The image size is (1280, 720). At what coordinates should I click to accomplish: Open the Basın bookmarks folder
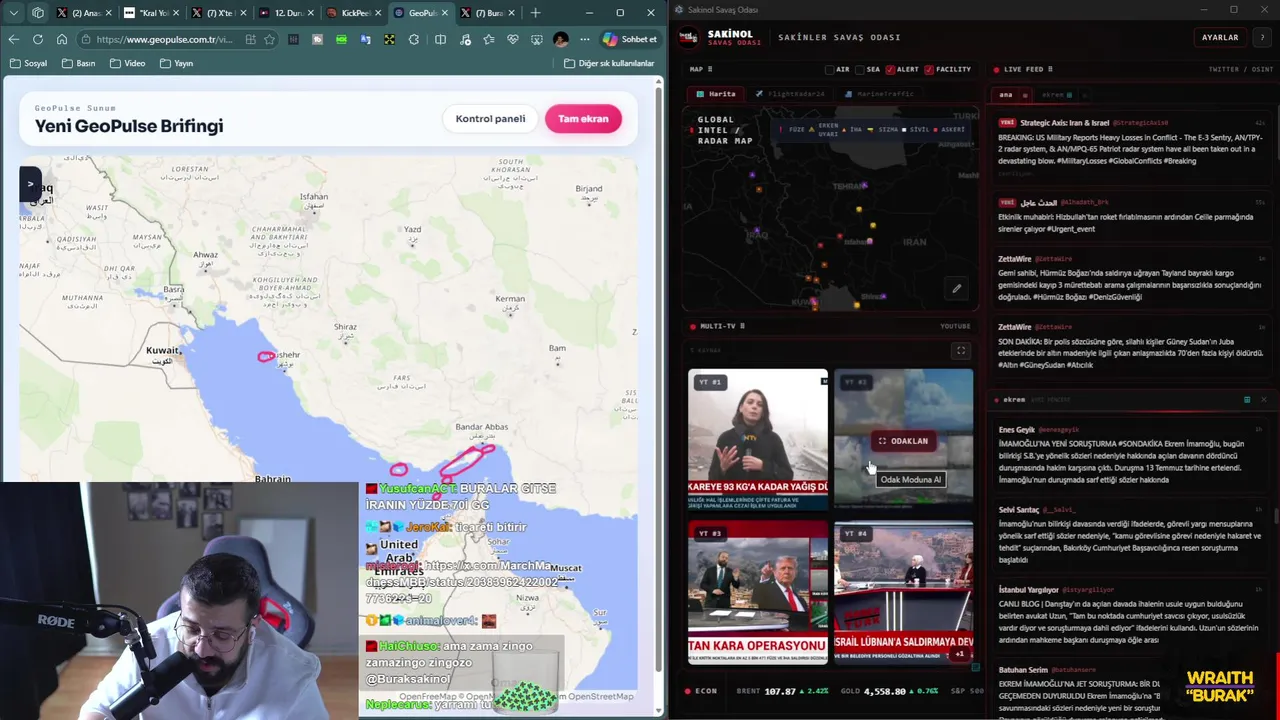79,63
